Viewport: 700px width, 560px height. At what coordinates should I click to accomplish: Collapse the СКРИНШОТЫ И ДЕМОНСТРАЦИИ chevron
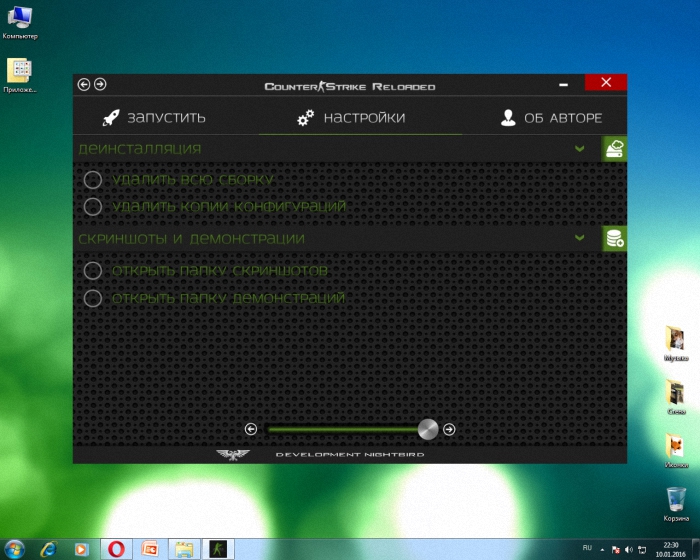coord(579,238)
